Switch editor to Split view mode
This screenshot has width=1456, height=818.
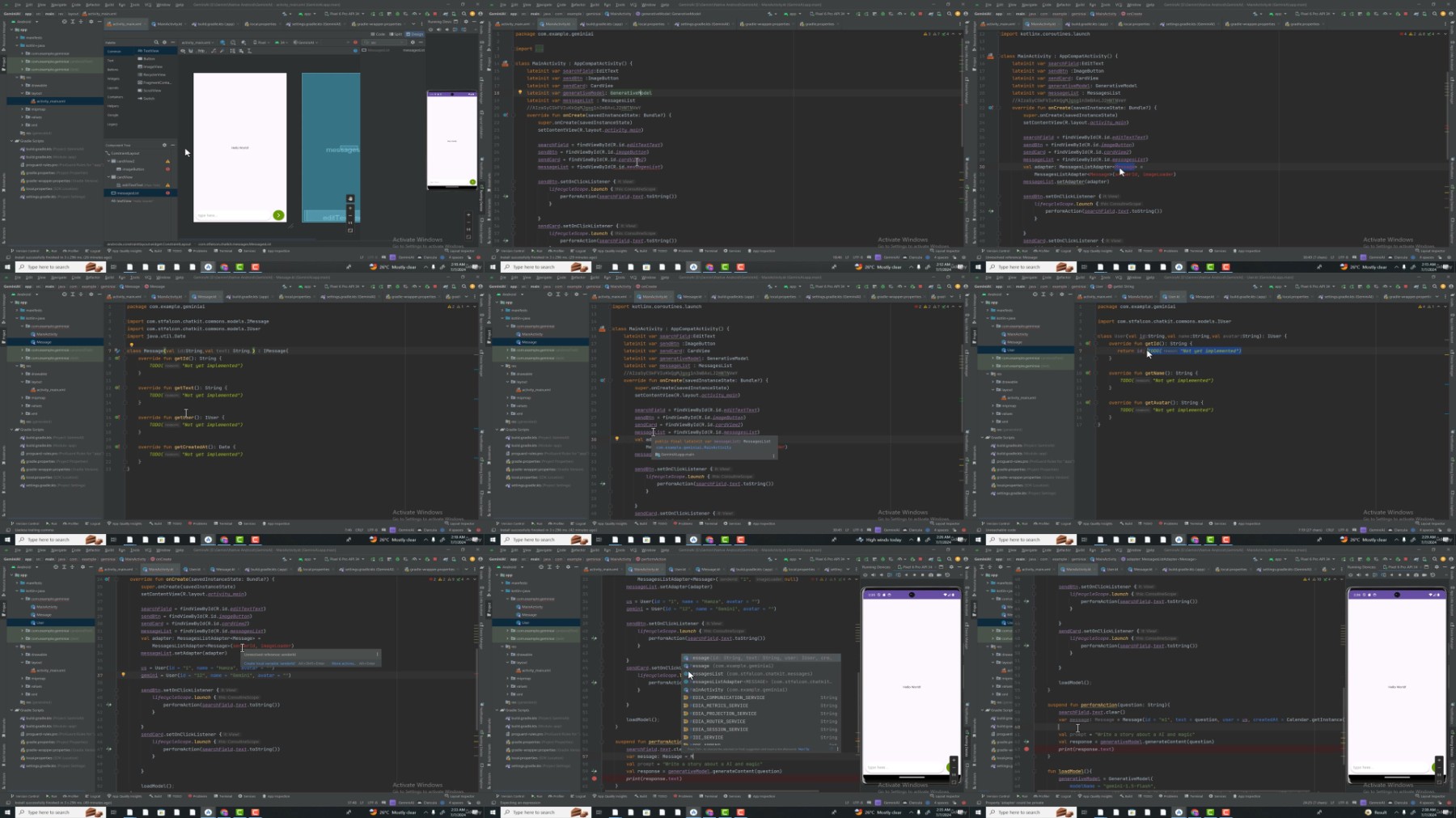396,34
